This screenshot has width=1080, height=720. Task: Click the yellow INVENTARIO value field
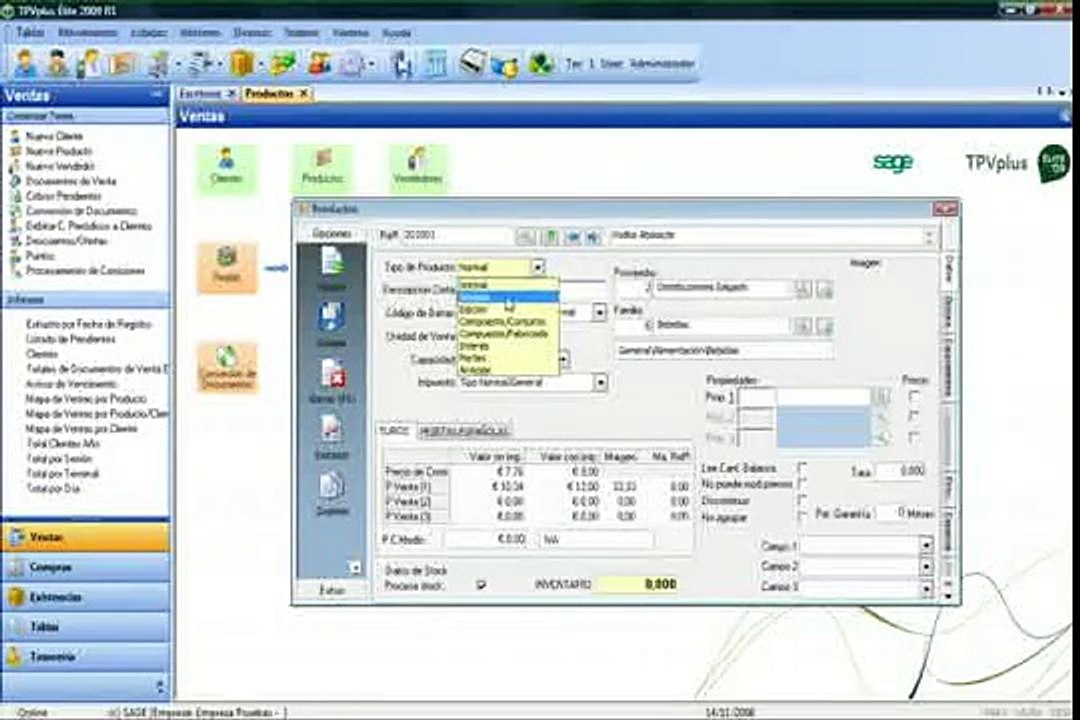coord(638,584)
